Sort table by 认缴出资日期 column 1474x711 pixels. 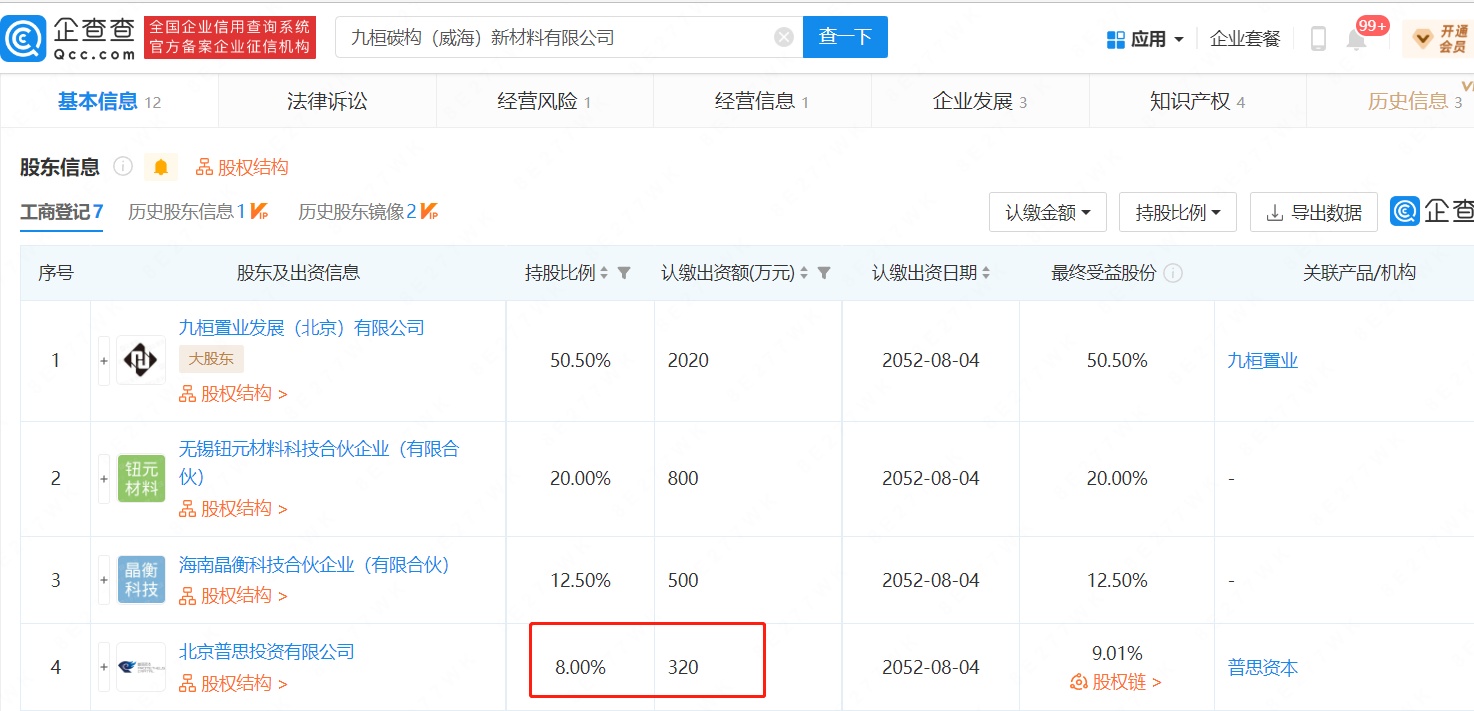pyautogui.click(x=986, y=273)
